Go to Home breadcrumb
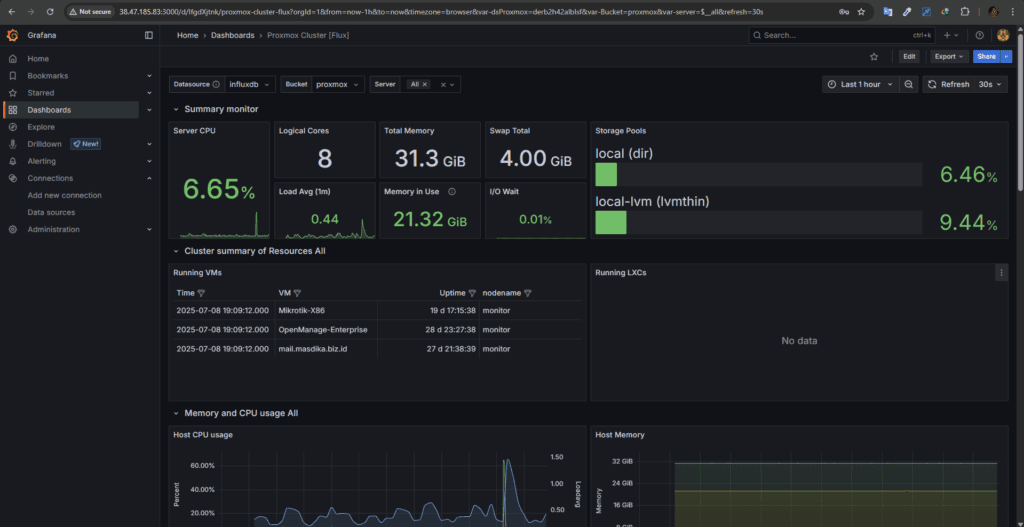Image resolution: width=1024 pixels, height=527 pixels. (x=187, y=35)
